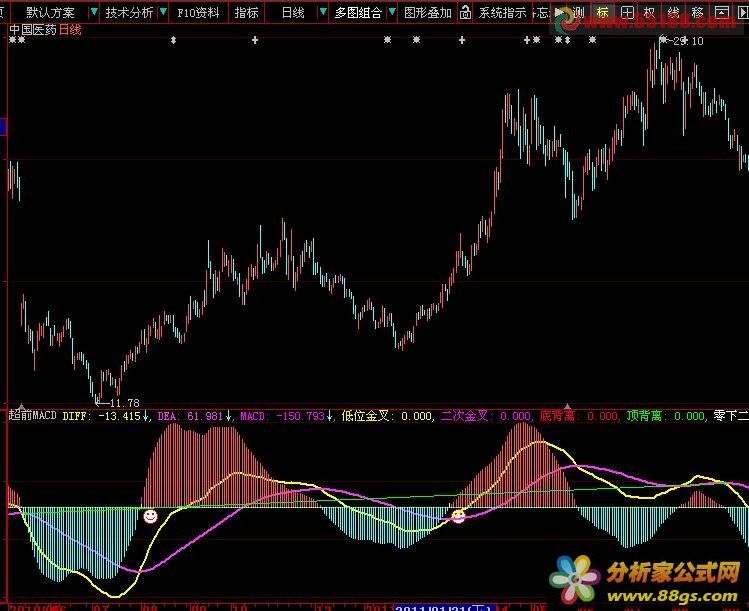The width and height of the screenshot is (749, 611).
Task: Open the 指标 menu
Action: coord(246,12)
